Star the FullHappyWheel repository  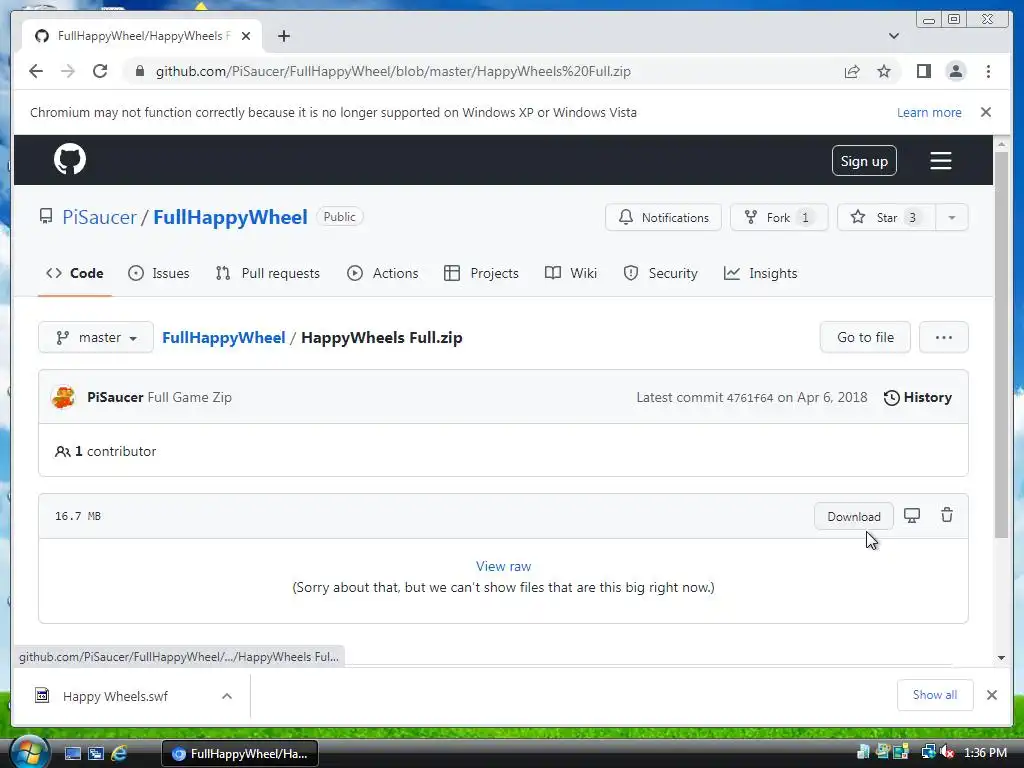click(x=886, y=217)
